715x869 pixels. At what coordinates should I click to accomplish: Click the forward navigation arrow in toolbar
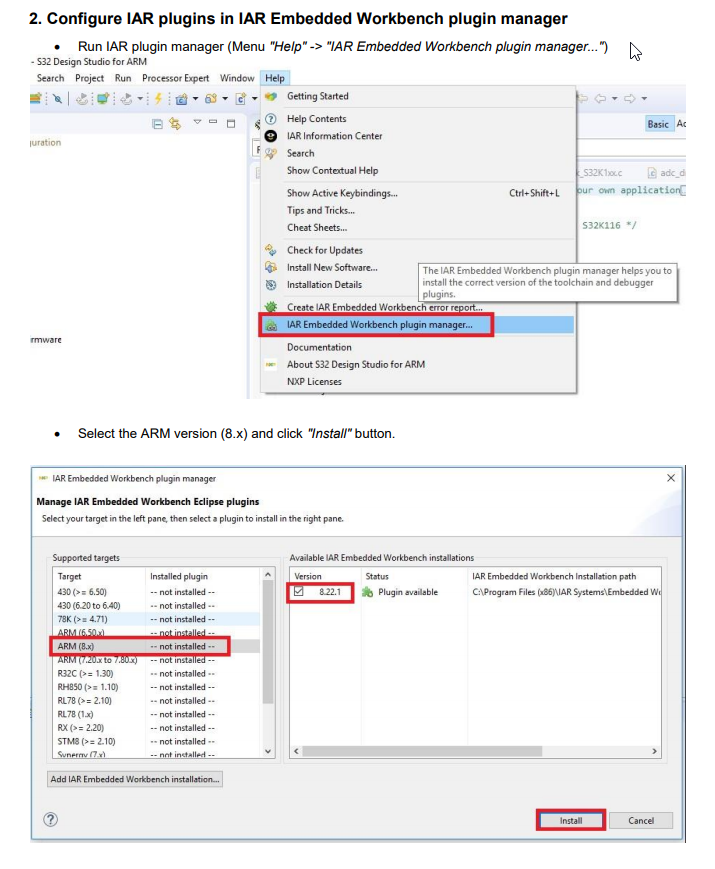(630, 99)
